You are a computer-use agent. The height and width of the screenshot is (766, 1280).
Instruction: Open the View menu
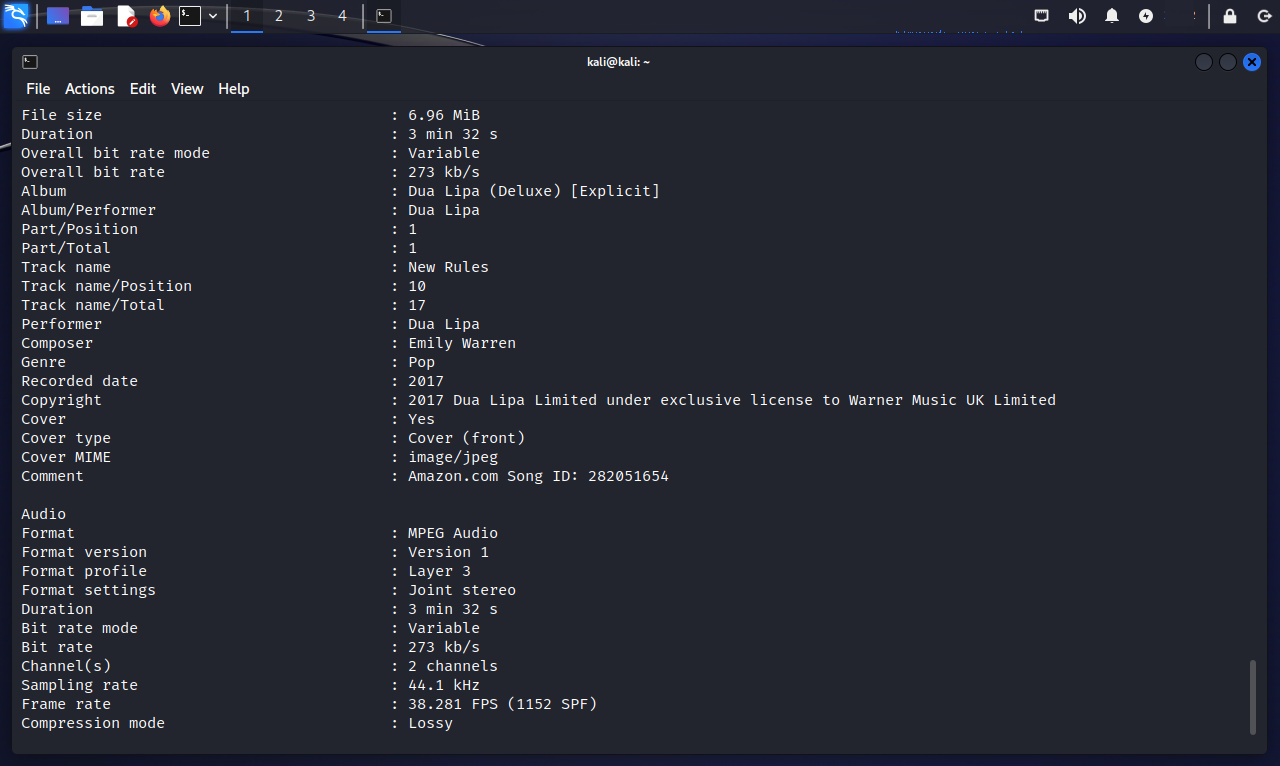pos(187,89)
